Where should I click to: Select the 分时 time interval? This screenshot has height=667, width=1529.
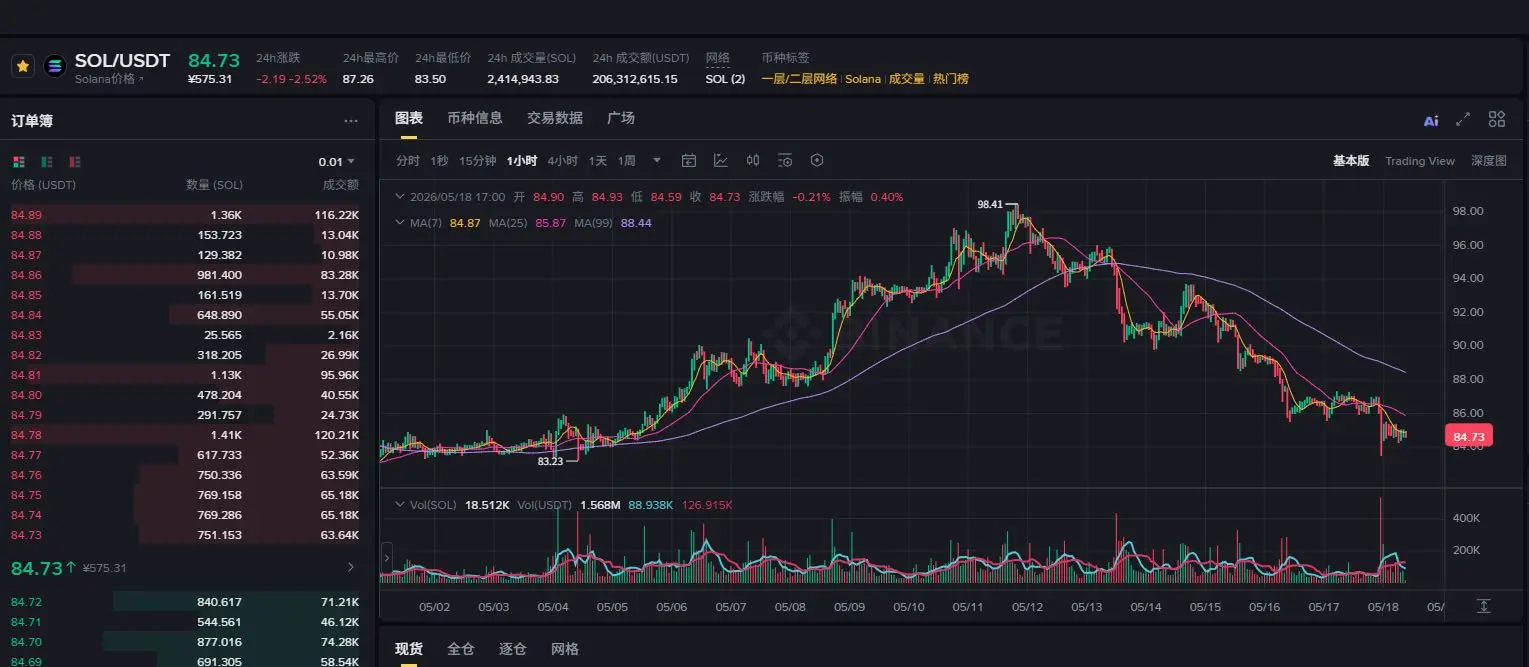tap(408, 161)
